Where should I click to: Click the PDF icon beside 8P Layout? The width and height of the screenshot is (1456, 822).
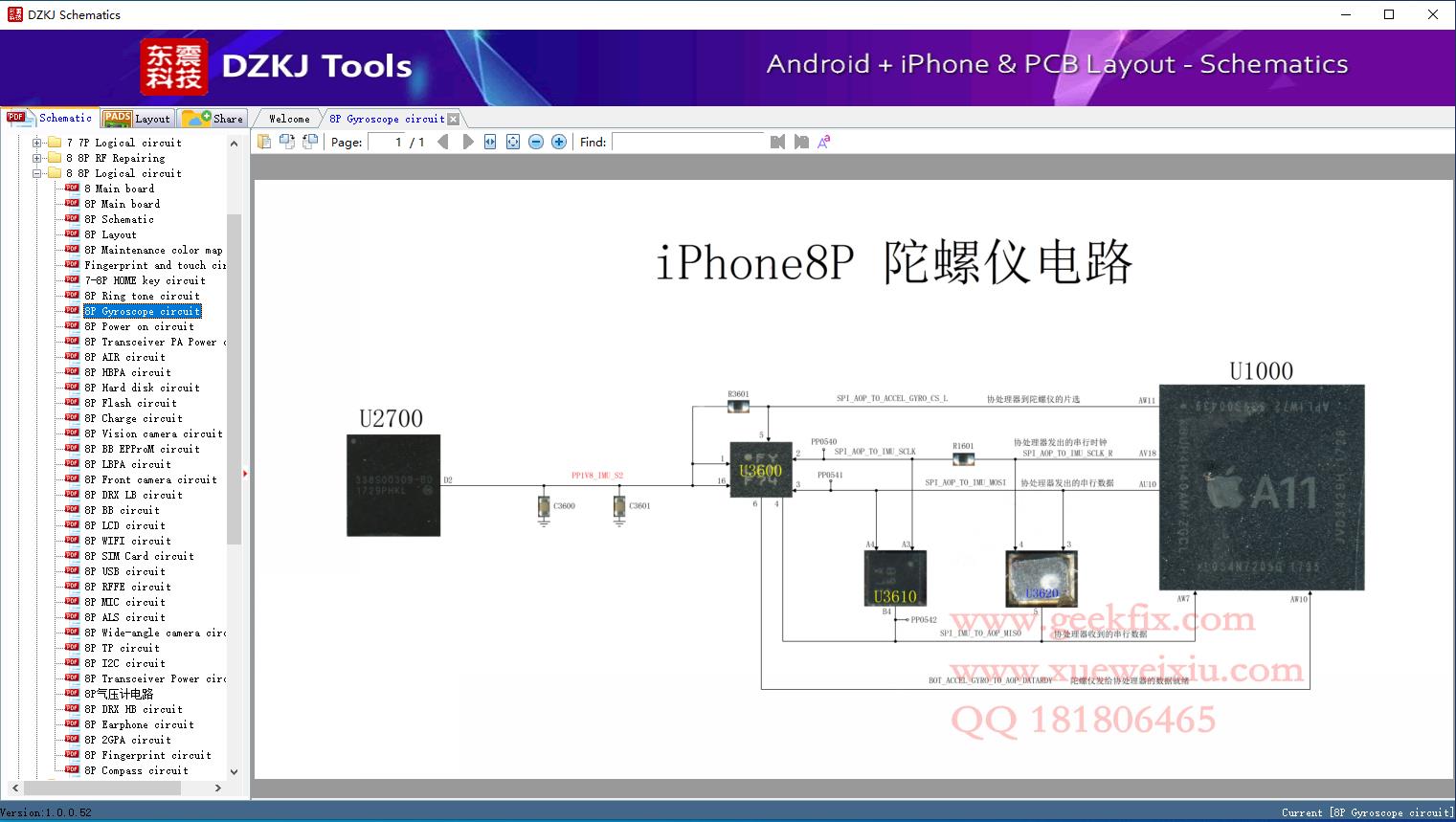72,233
